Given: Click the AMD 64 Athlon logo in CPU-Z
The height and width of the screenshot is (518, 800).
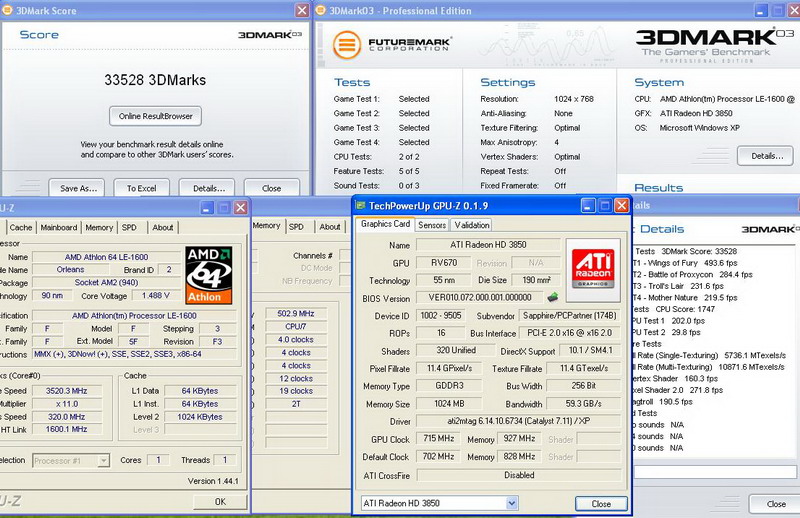Looking at the screenshot, I should (209, 275).
